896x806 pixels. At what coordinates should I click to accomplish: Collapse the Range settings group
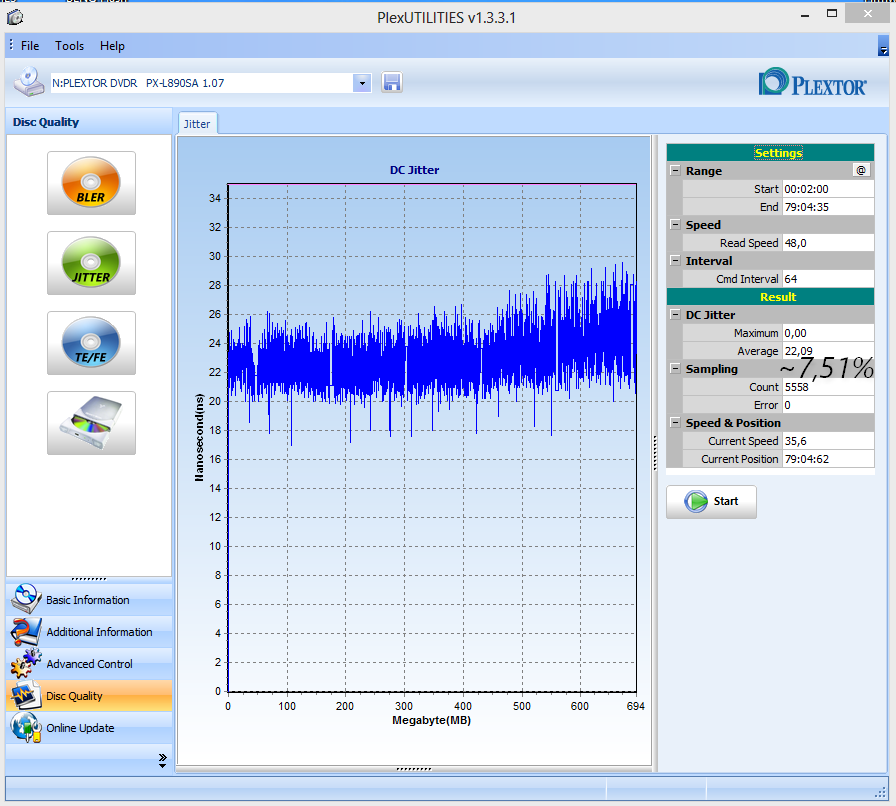tap(675, 170)
